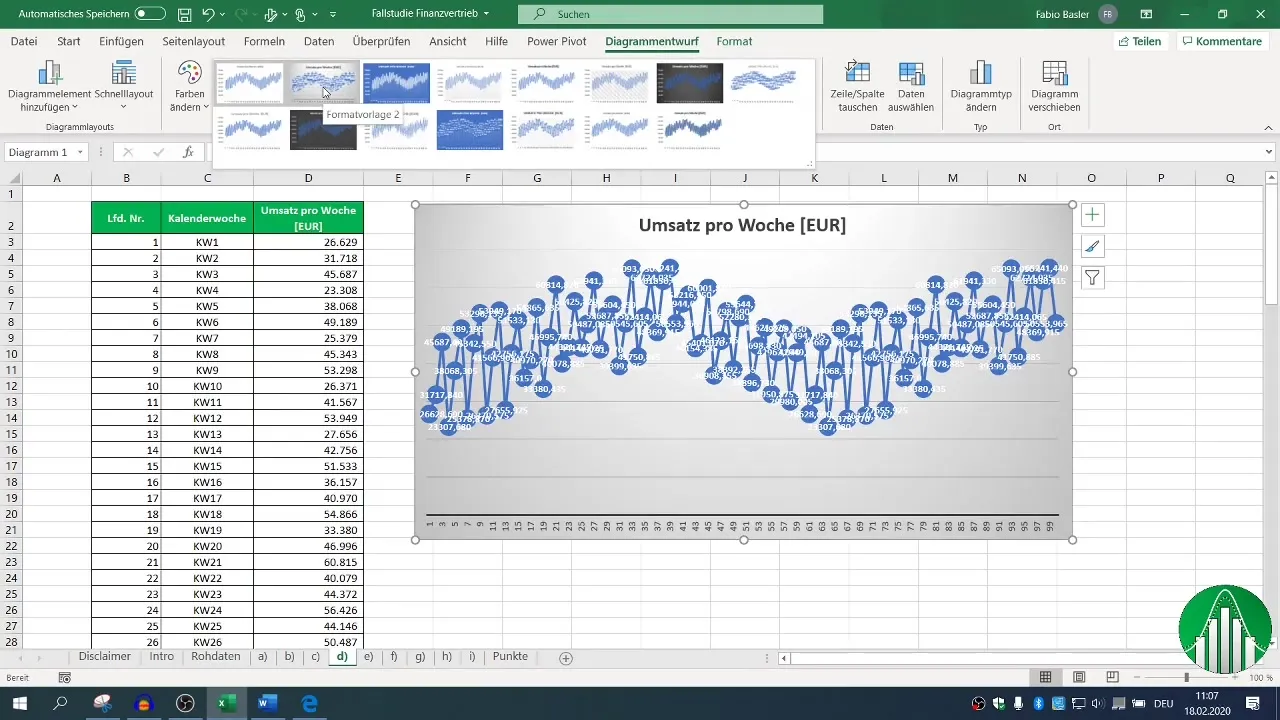Select the chart title Umsatz pro Woche [EUR]

click(x=743, y=225)
